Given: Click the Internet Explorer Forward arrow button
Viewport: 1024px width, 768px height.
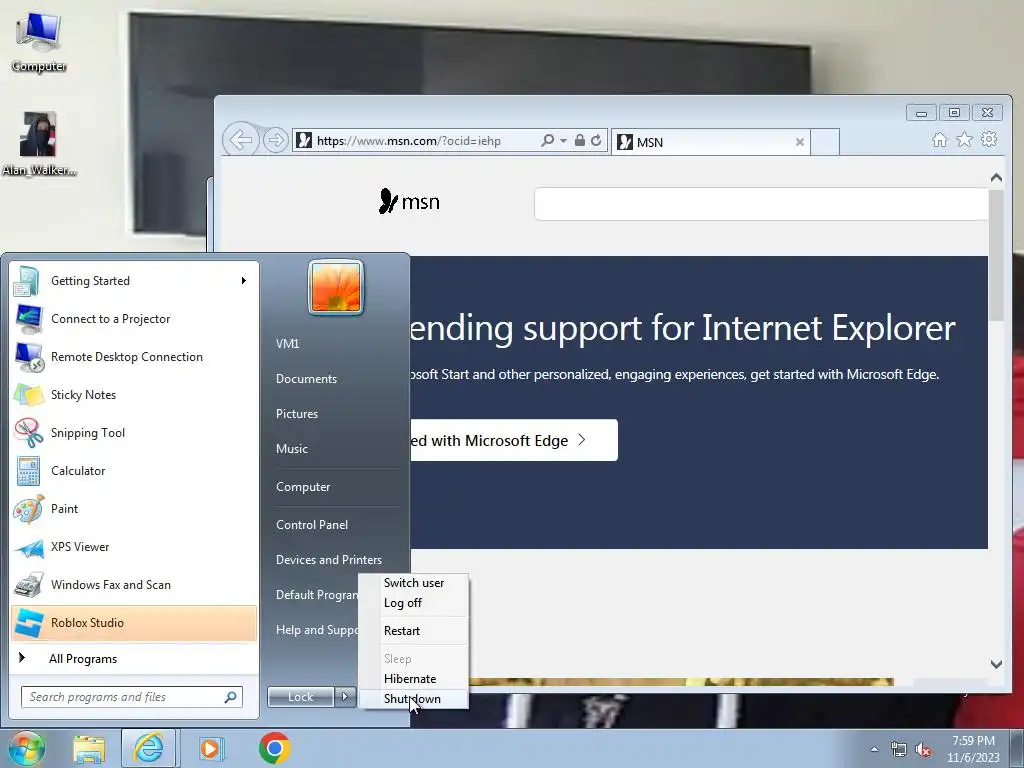Looking at the screenshot, I should [276, 140].
